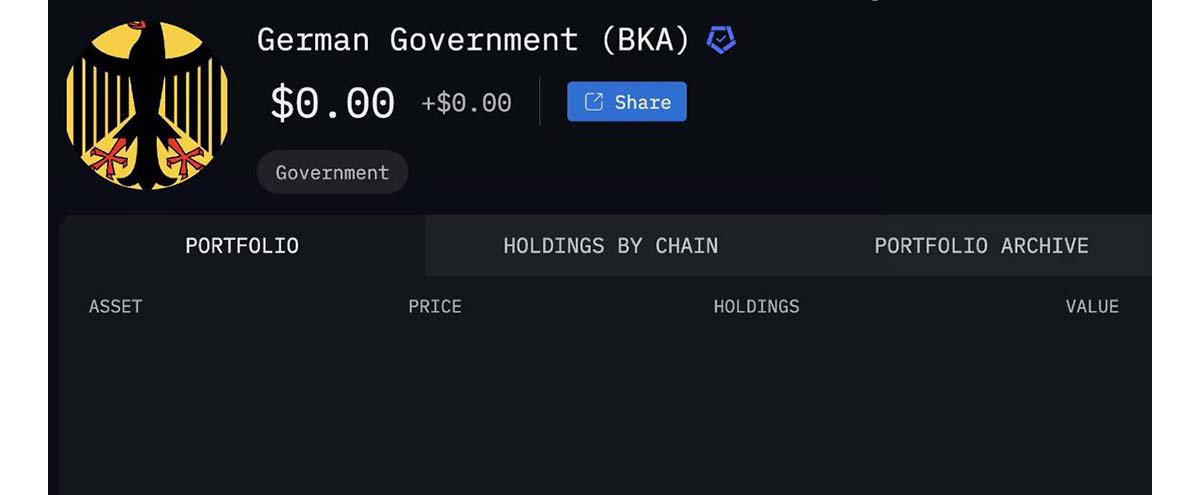Click the +$0.00 balance change value

[x=466, y=103]
